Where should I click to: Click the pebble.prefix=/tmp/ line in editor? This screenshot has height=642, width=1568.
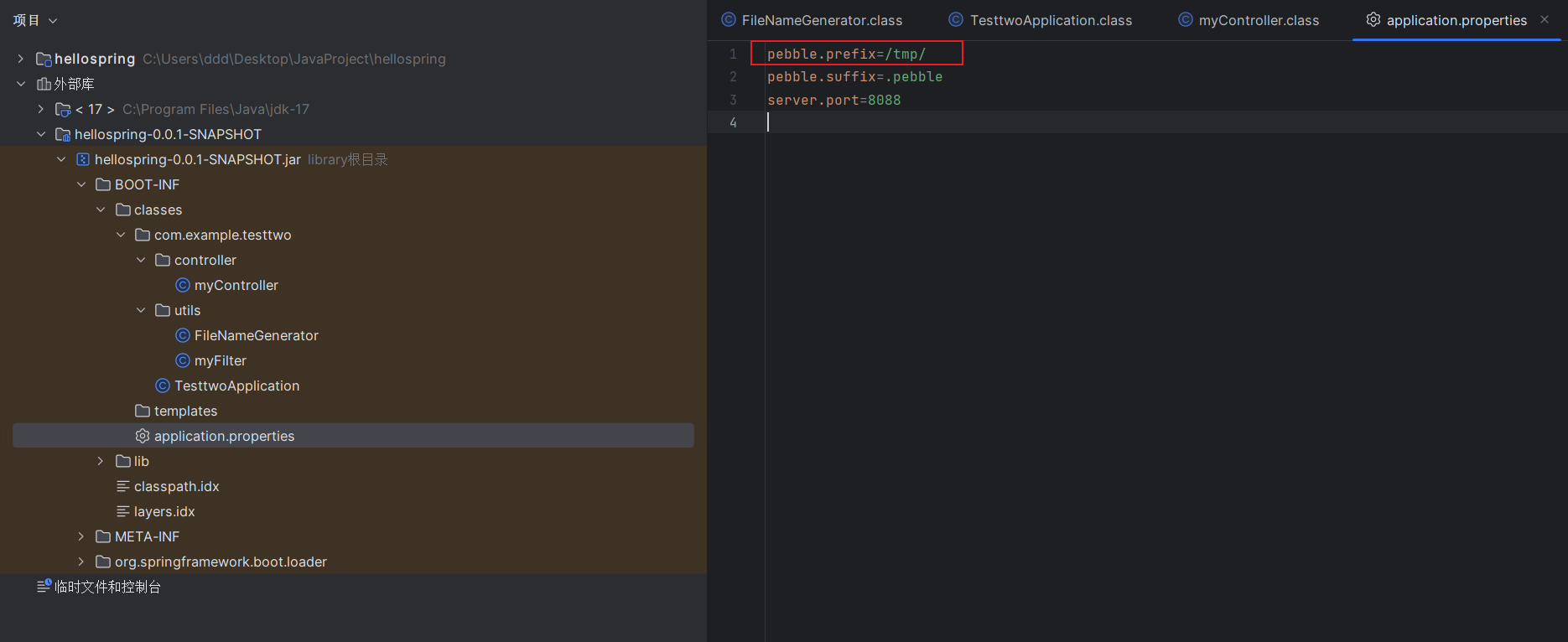pyautogui.click(x=847, y=54)
